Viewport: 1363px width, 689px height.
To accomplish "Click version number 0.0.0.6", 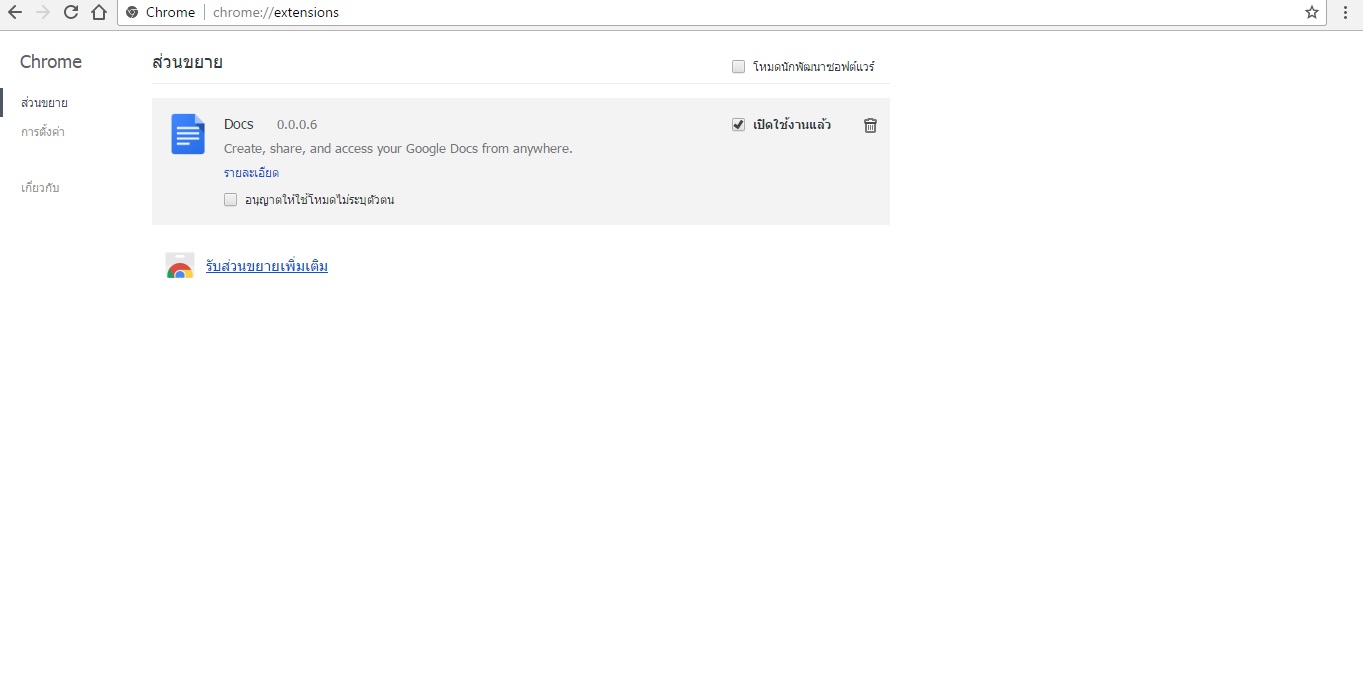I will pos(297,125).
